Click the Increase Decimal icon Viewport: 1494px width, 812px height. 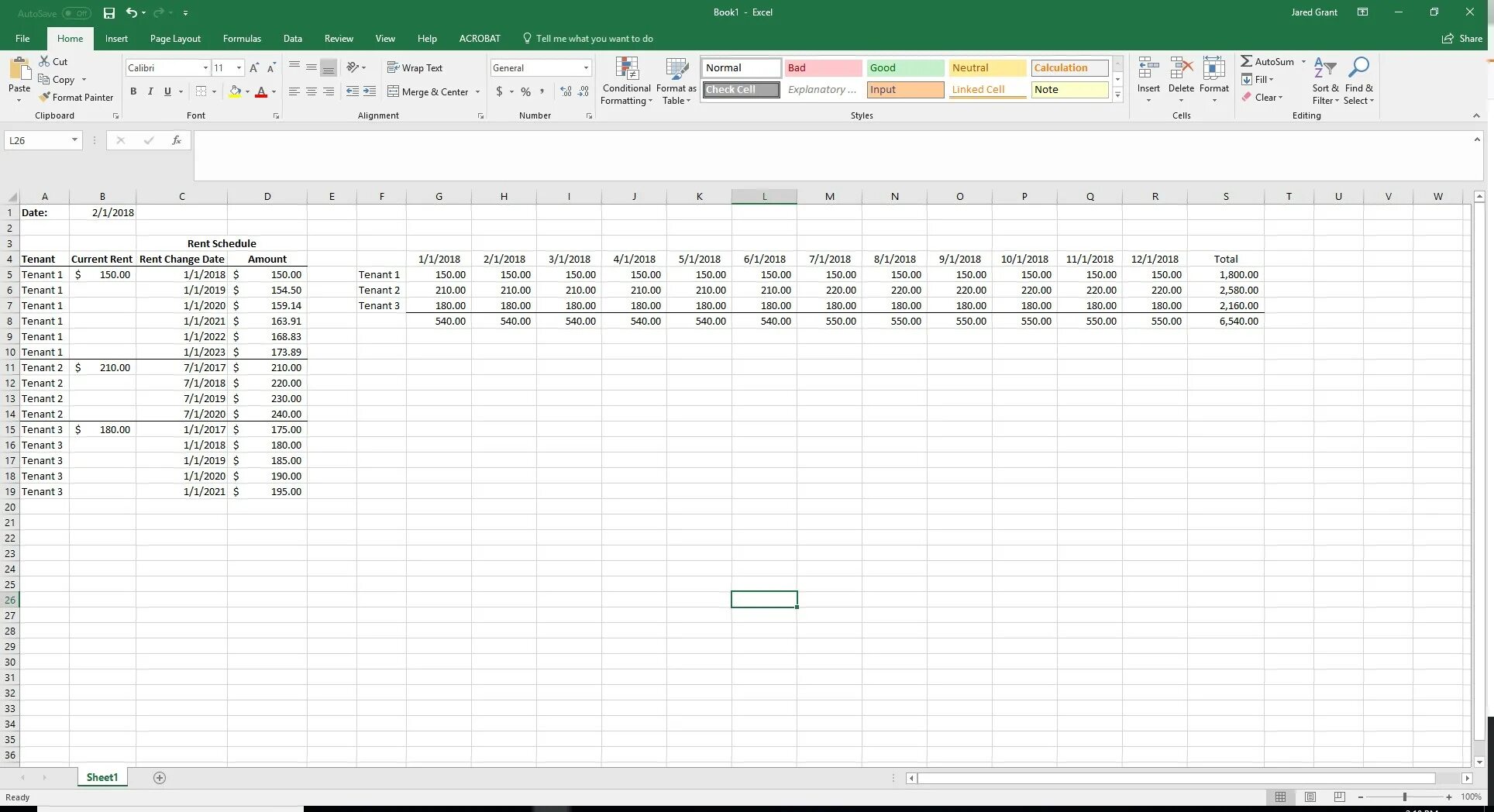point(566,91)
